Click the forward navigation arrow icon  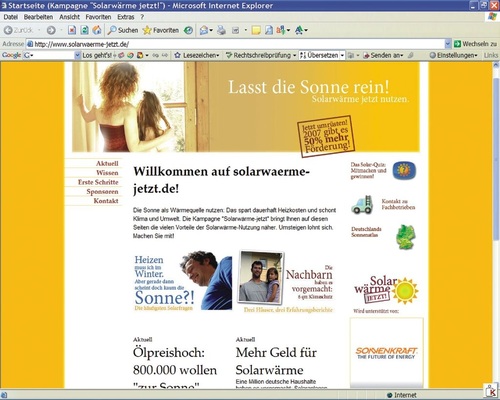coord(51,30)
